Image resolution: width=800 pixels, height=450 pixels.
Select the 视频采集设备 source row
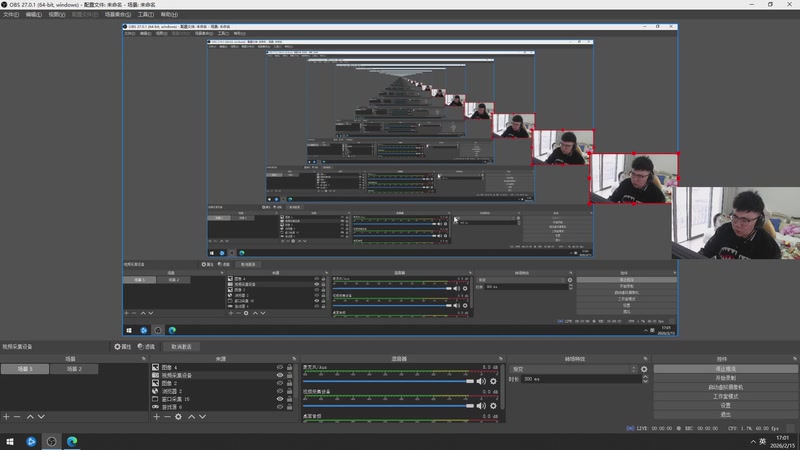coord(222,375)
